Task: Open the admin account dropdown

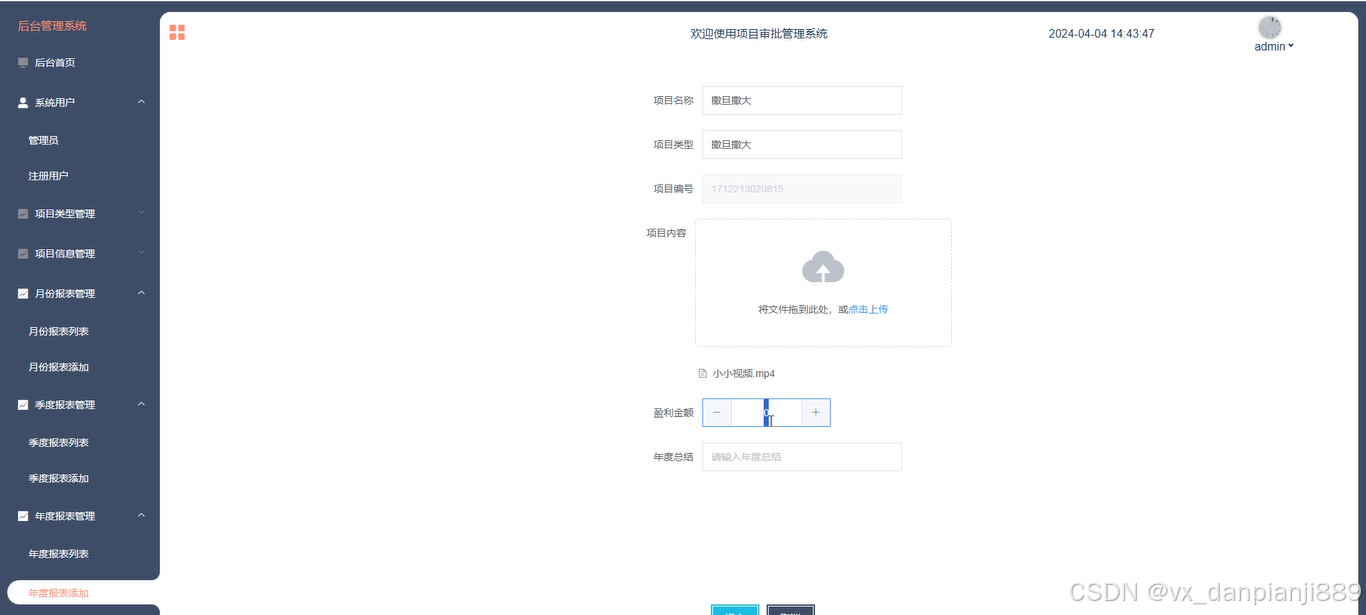Action: pos(1274,46)
